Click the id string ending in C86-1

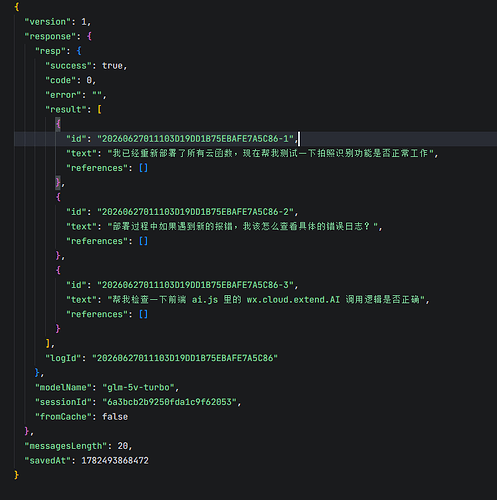195,139
